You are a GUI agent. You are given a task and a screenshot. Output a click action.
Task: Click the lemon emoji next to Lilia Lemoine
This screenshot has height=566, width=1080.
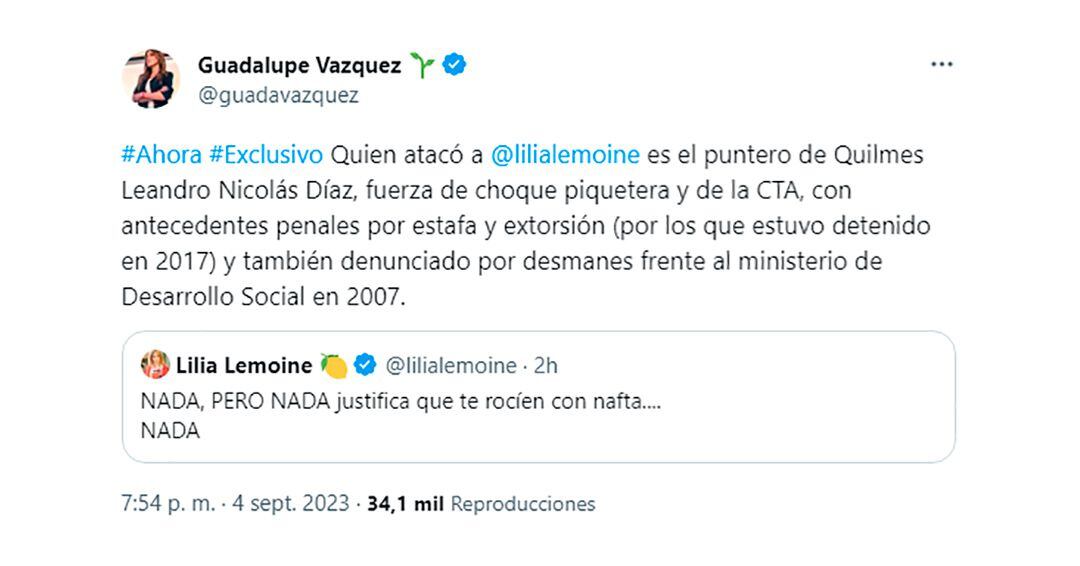[x=334, y=366]
